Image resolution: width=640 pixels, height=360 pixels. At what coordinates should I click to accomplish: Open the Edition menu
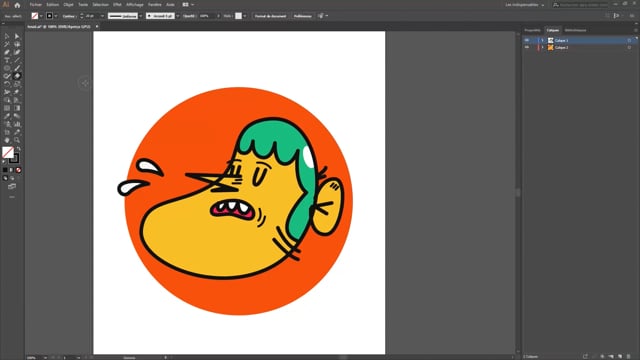(52, 5)
